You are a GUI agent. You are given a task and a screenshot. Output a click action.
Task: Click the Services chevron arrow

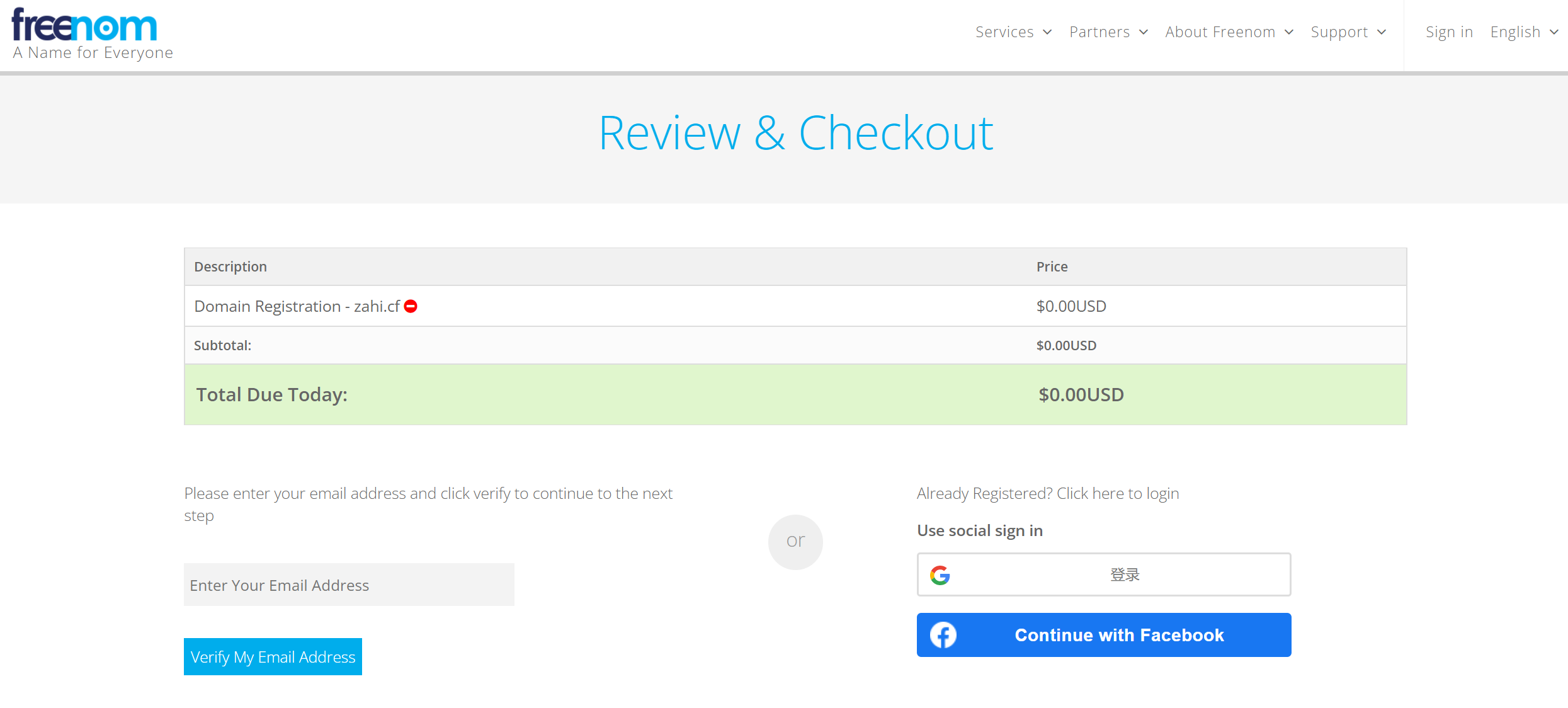point(1047,32)
